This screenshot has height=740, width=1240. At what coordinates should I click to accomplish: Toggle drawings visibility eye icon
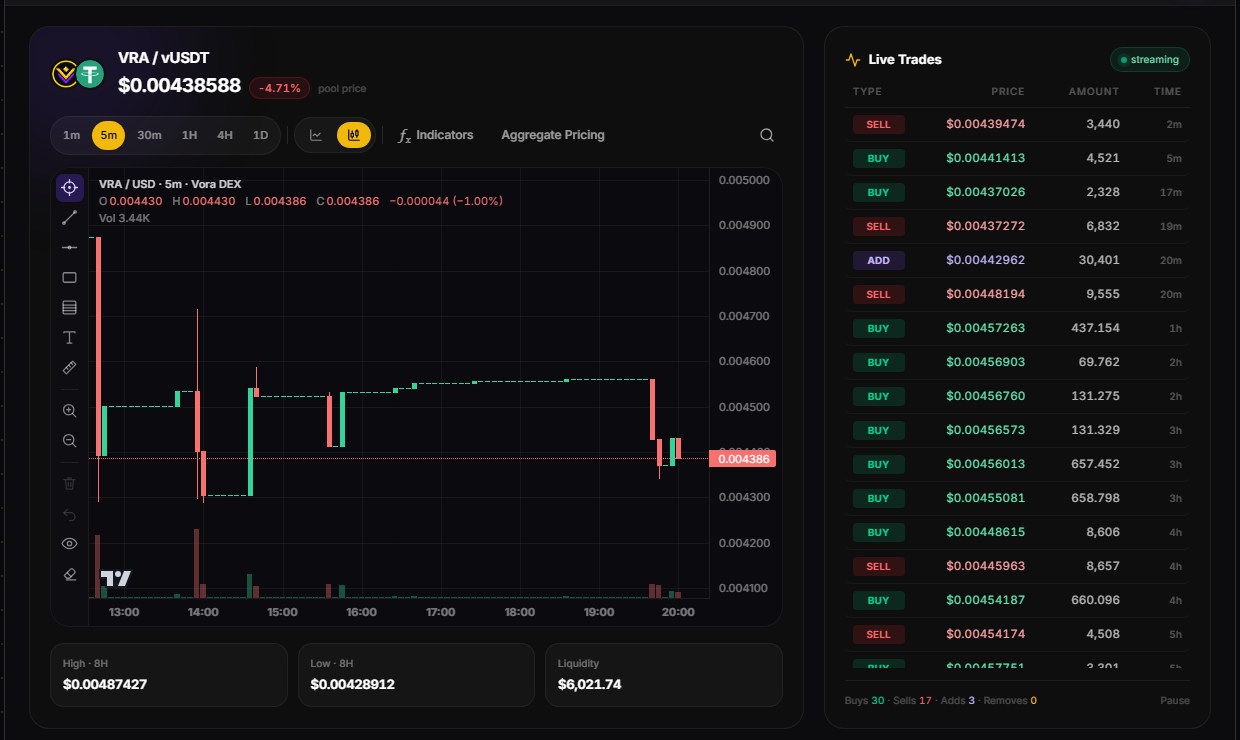click(x=70, y=544)
